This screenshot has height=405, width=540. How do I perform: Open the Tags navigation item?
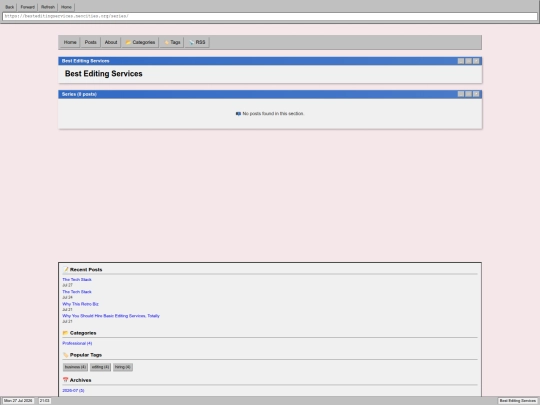(x=172, y=42)
